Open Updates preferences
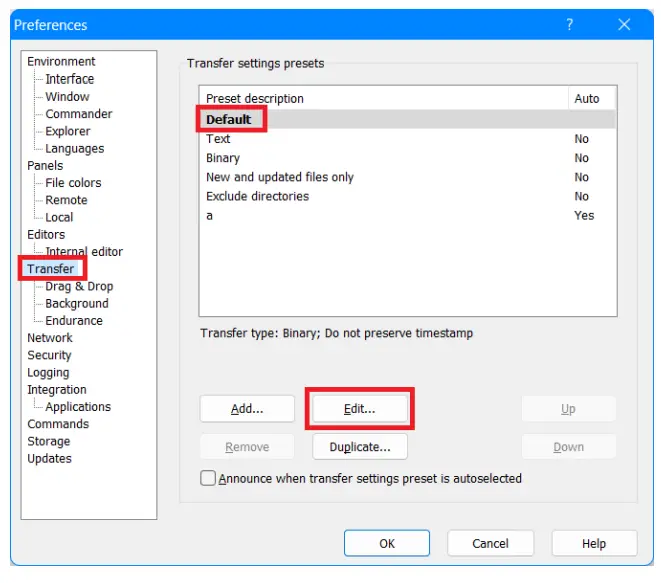661x583 pixels. (x=49, y=459)
